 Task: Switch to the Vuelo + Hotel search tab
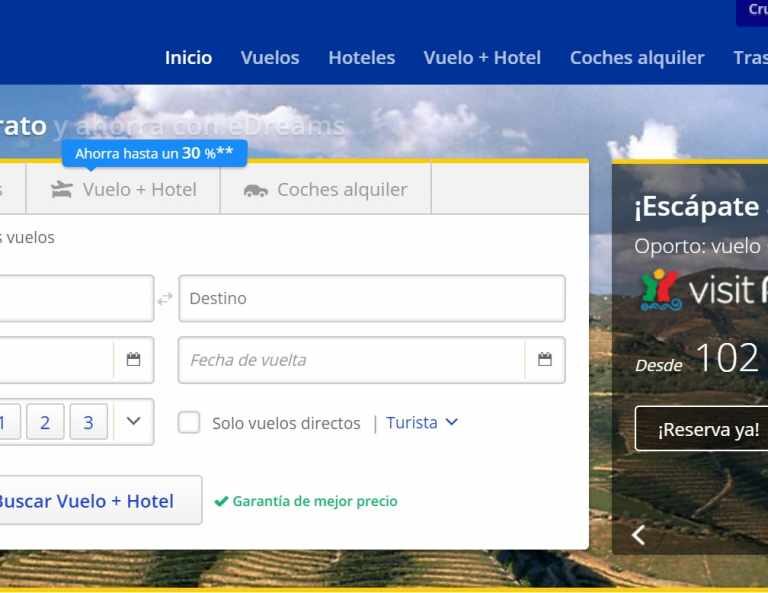point(123,189)
